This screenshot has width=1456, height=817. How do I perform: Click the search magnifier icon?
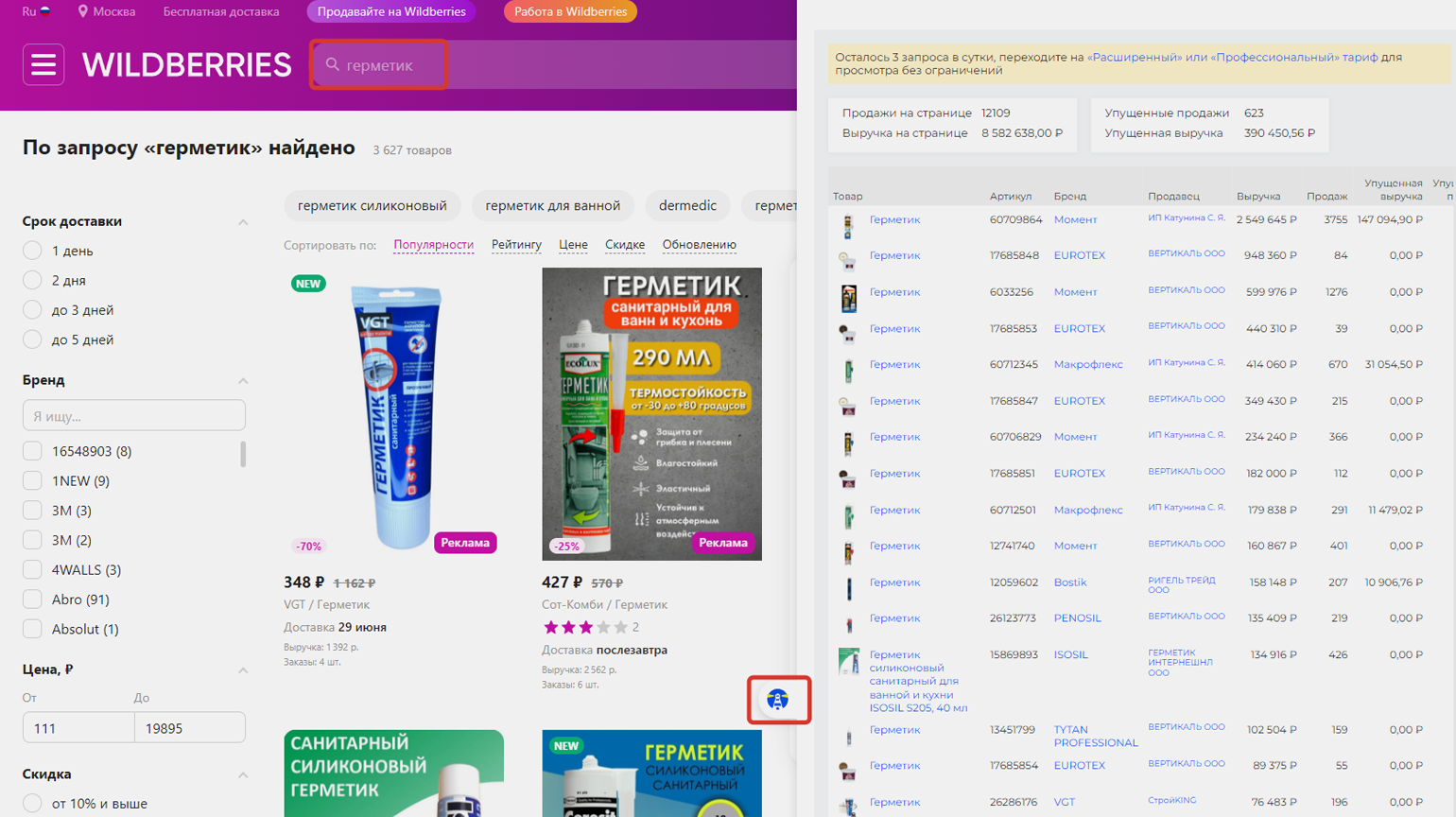[x=333, y=64]
